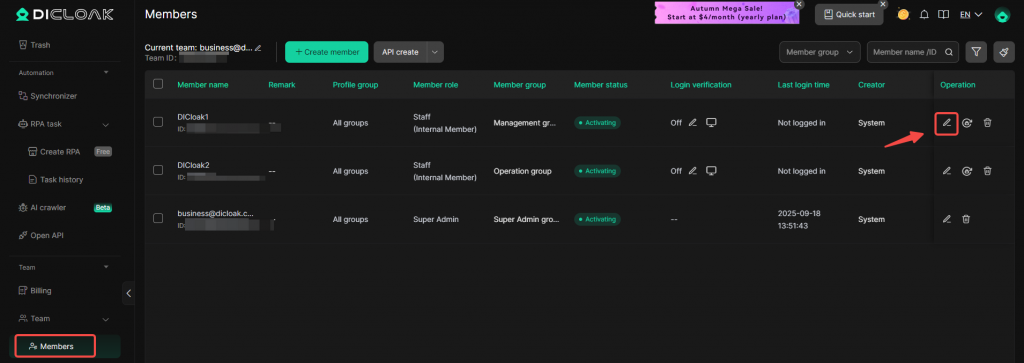This screenshot has height=363, width=1024.
Task: Click the Management group cell
Action: pos(526,123)
